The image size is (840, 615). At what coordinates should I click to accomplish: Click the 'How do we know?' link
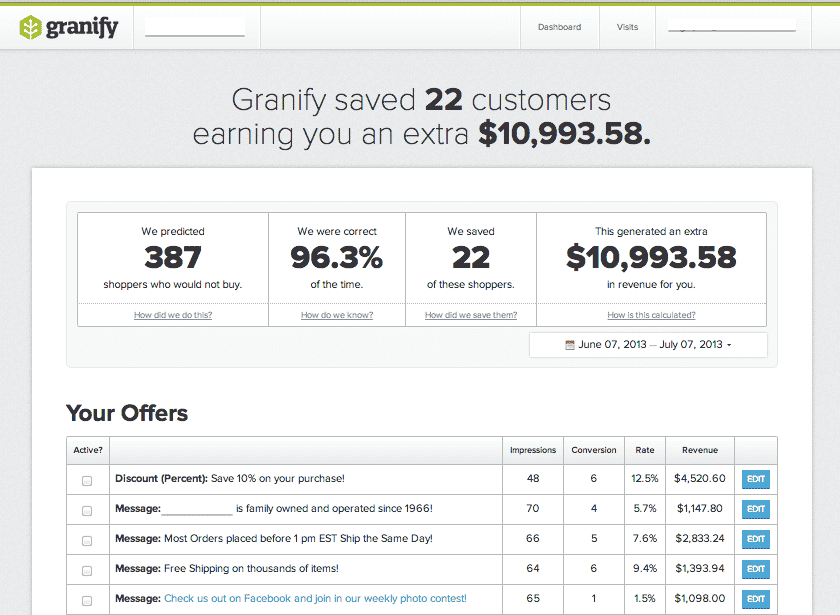click(x=337, y=315)
